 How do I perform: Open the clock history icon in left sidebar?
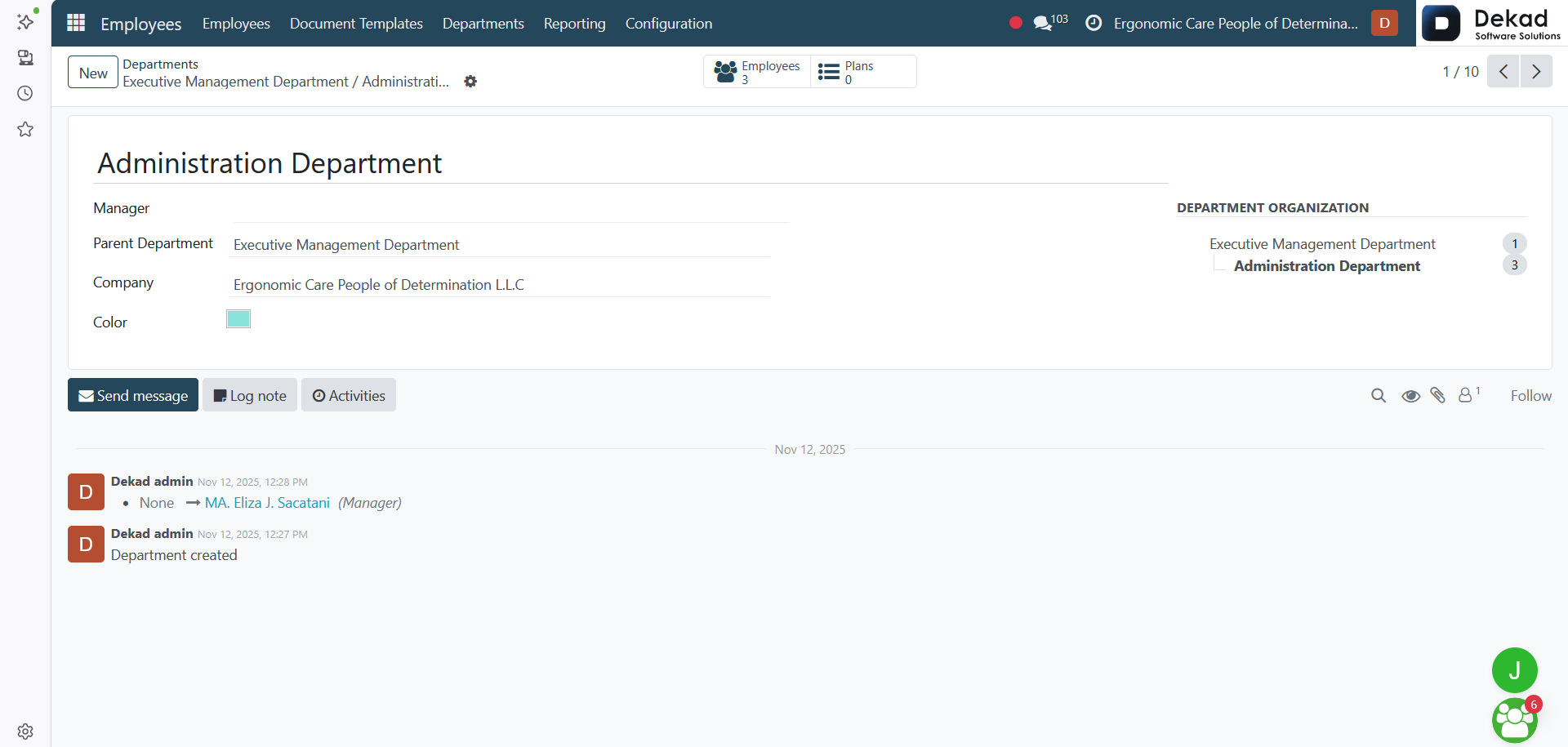coord(25,93)
